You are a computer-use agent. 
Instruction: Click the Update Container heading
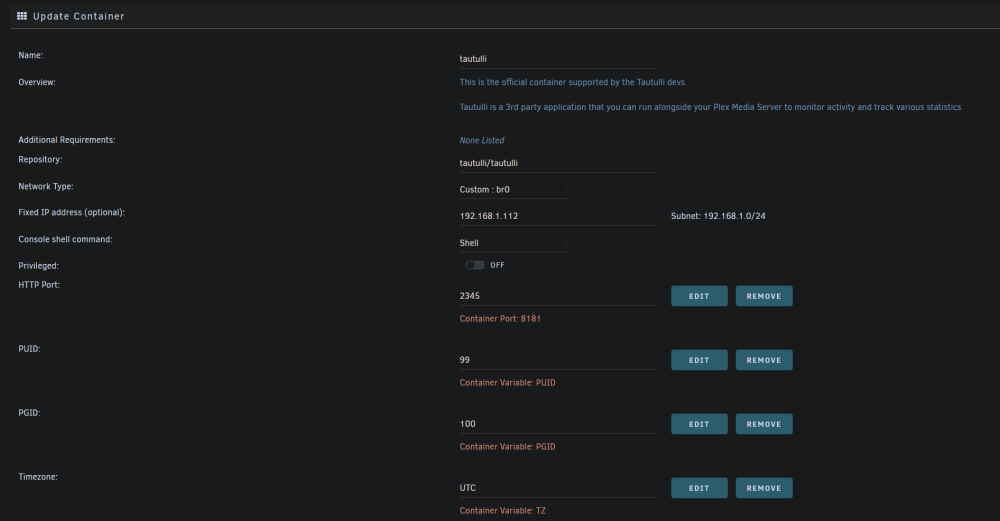tap(78, 16)
